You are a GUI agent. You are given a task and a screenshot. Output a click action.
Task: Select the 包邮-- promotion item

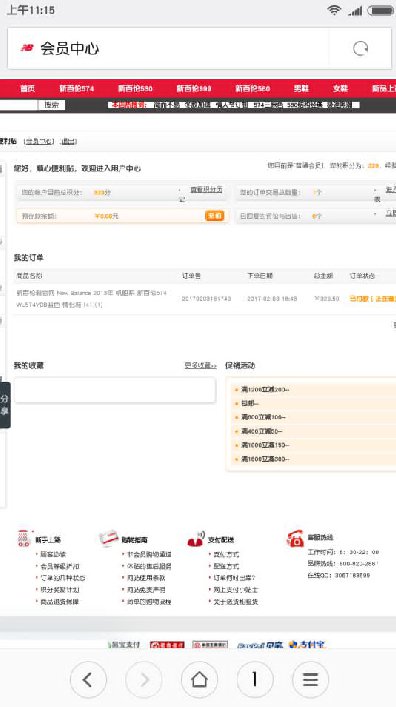click(250, 403)
